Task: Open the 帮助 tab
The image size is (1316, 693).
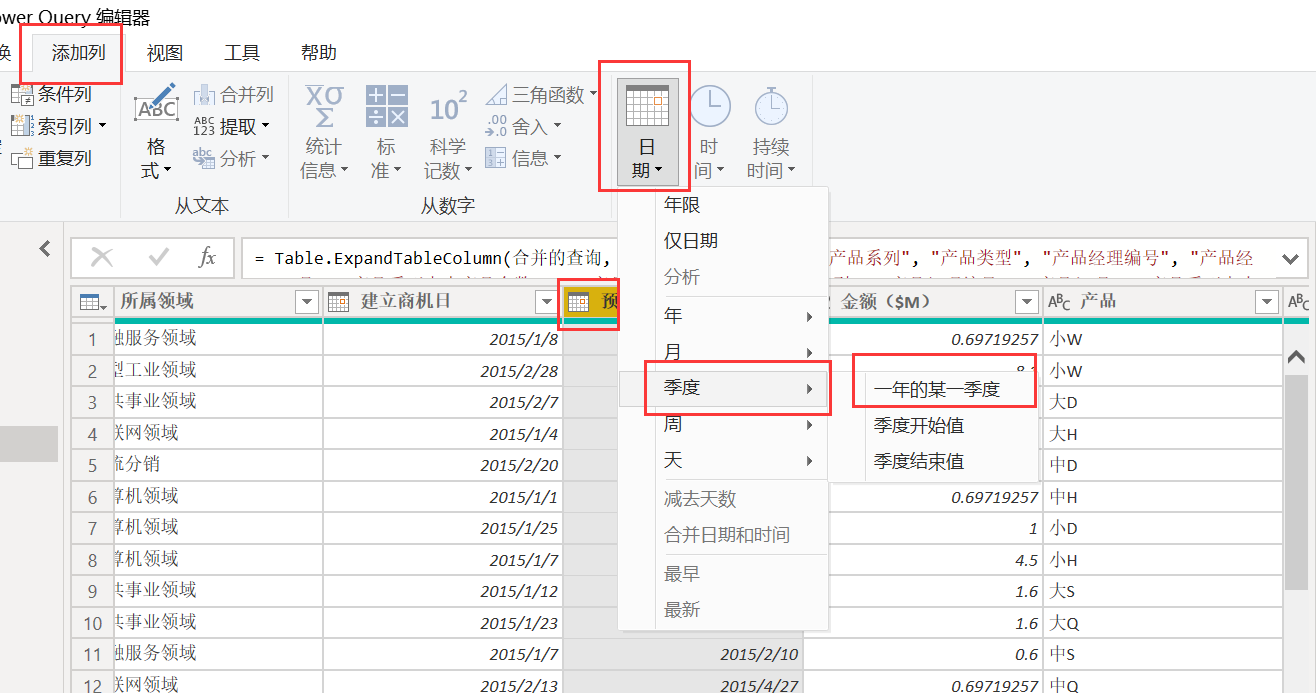Action: (319, 53)
